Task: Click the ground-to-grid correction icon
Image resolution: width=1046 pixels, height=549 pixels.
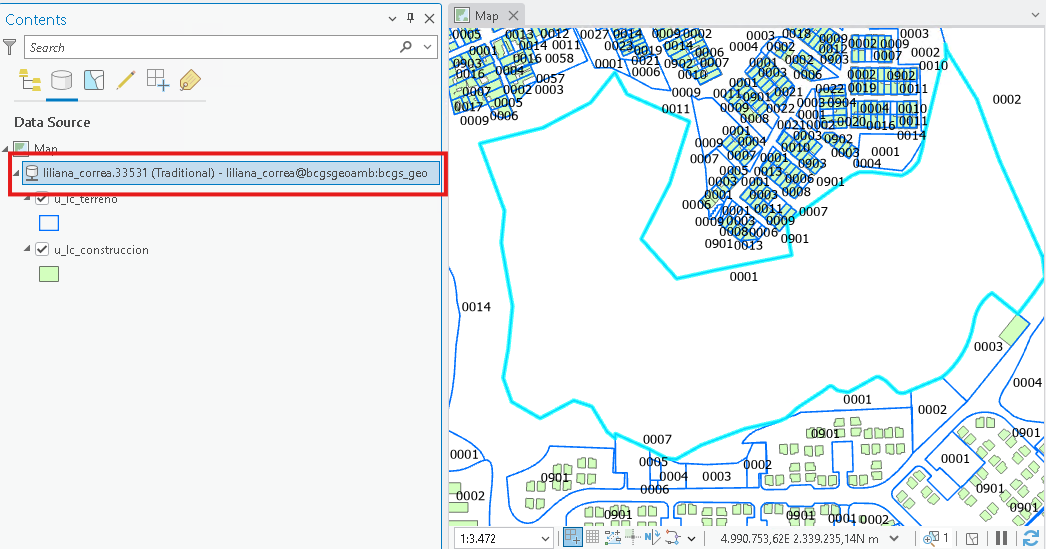Action: 652,537
